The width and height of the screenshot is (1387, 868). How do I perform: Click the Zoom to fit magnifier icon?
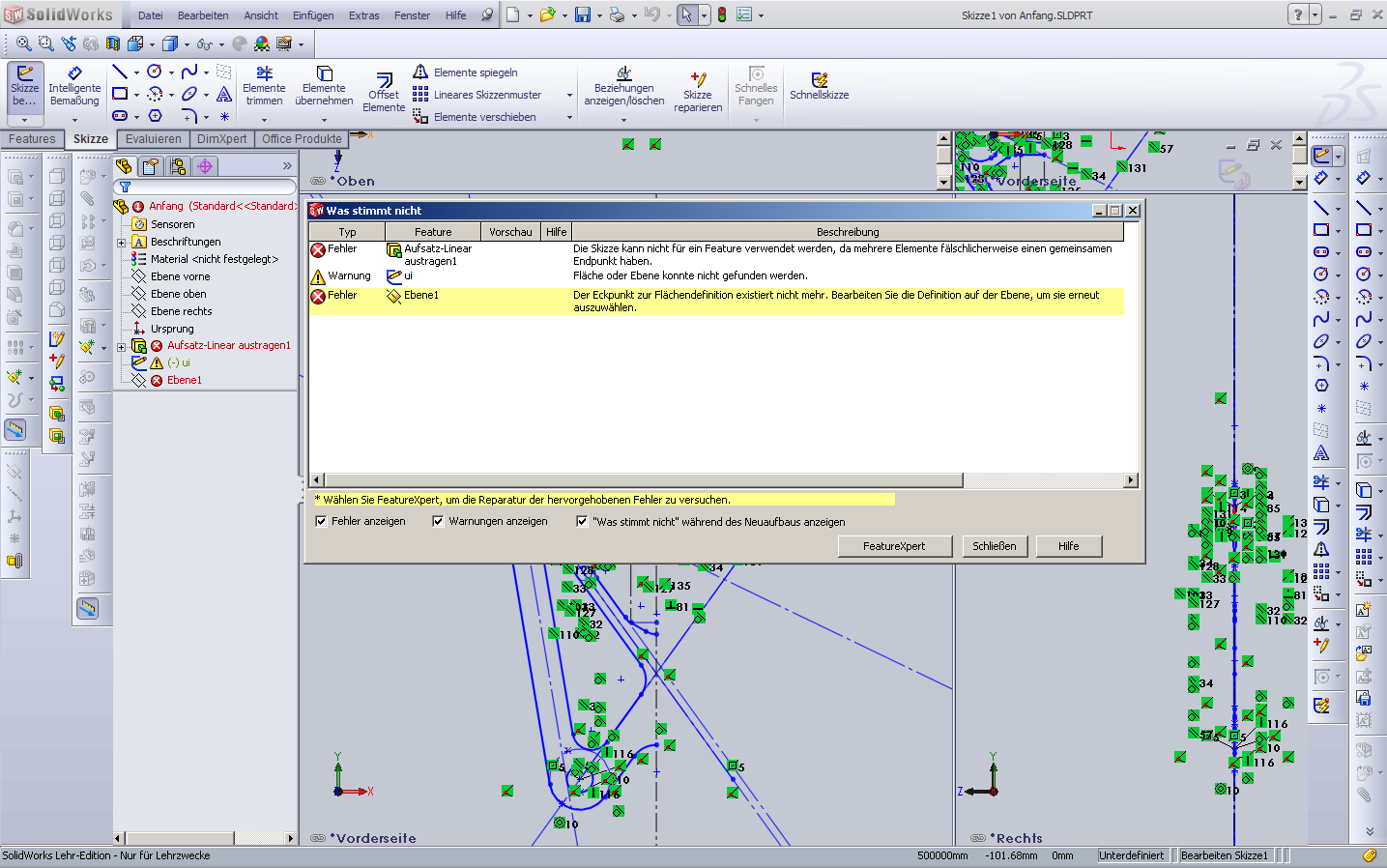click(x=24, y=43)
